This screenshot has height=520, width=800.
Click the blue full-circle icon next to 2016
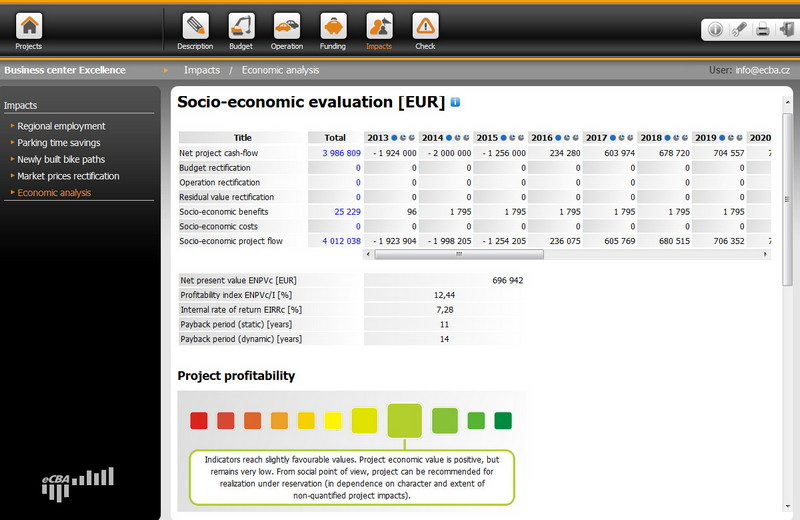(558, 138)
